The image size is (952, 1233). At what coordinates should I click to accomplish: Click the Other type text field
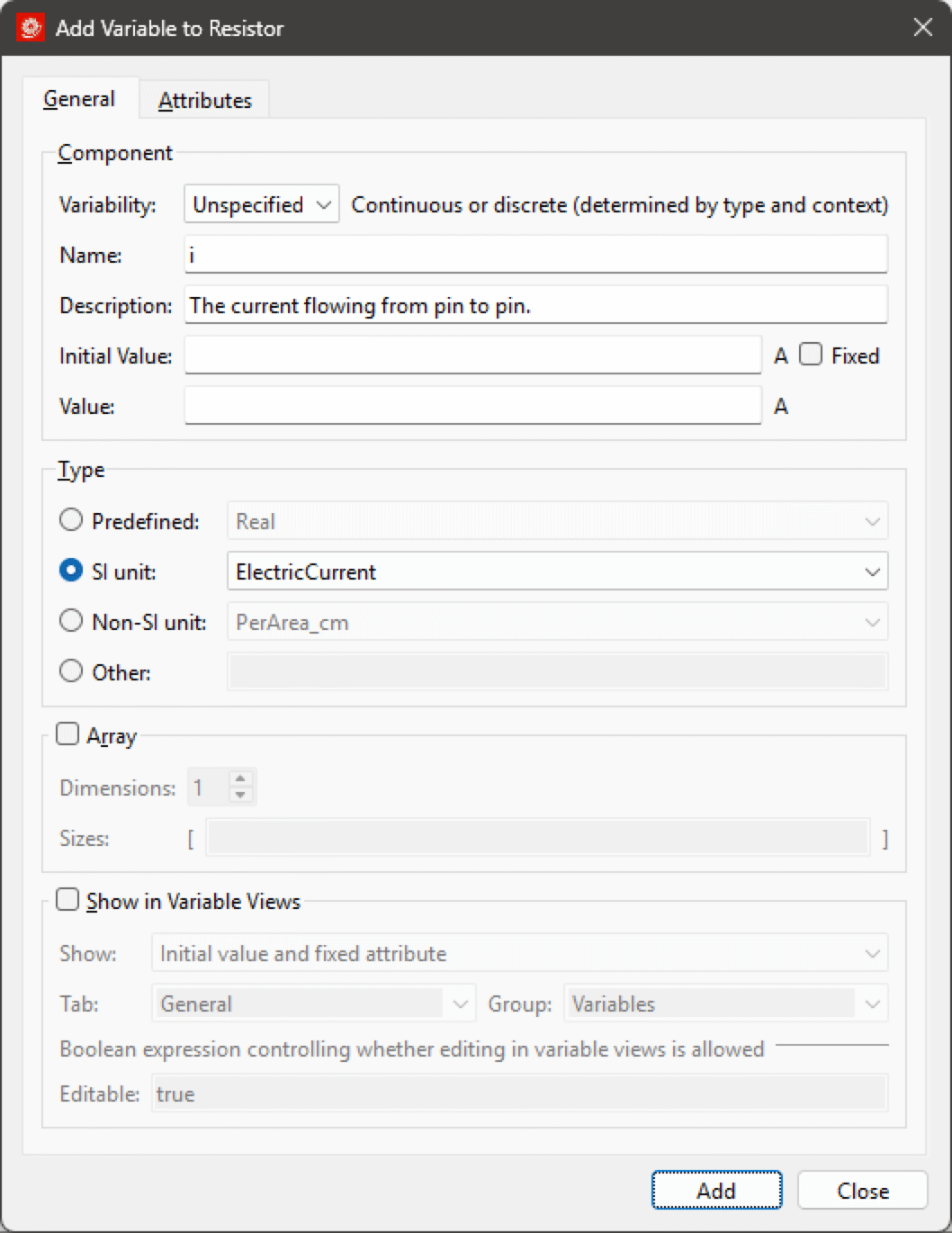(x=558, y=672)
